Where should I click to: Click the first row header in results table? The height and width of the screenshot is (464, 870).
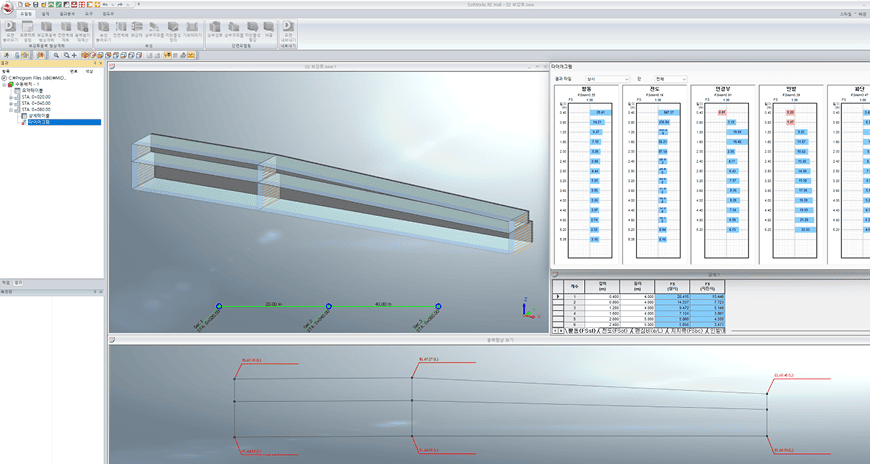557,297
